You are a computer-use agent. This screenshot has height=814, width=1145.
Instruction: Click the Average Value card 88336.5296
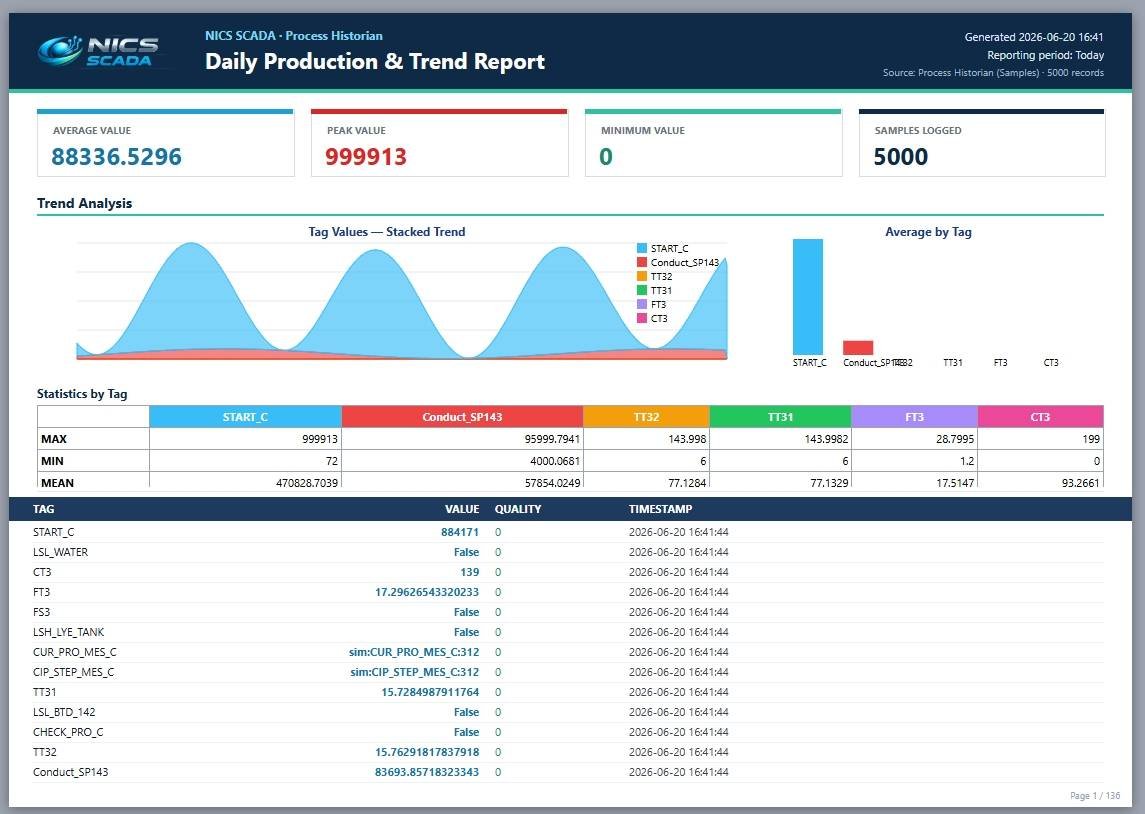point(166,143)
